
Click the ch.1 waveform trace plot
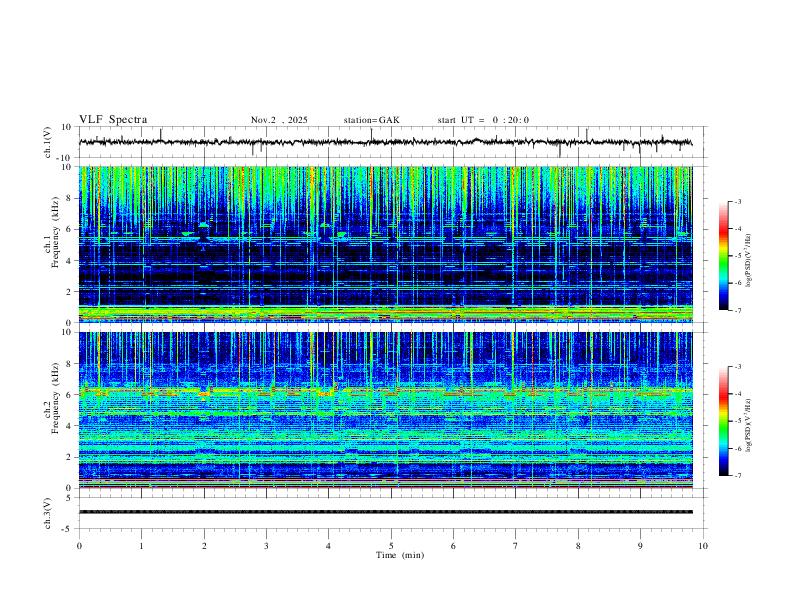pos(385,142)
